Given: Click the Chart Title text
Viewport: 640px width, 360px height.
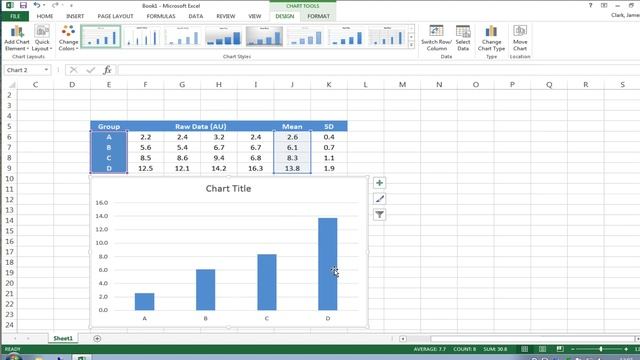Looking at the screenshot, I should coord(228,189).
